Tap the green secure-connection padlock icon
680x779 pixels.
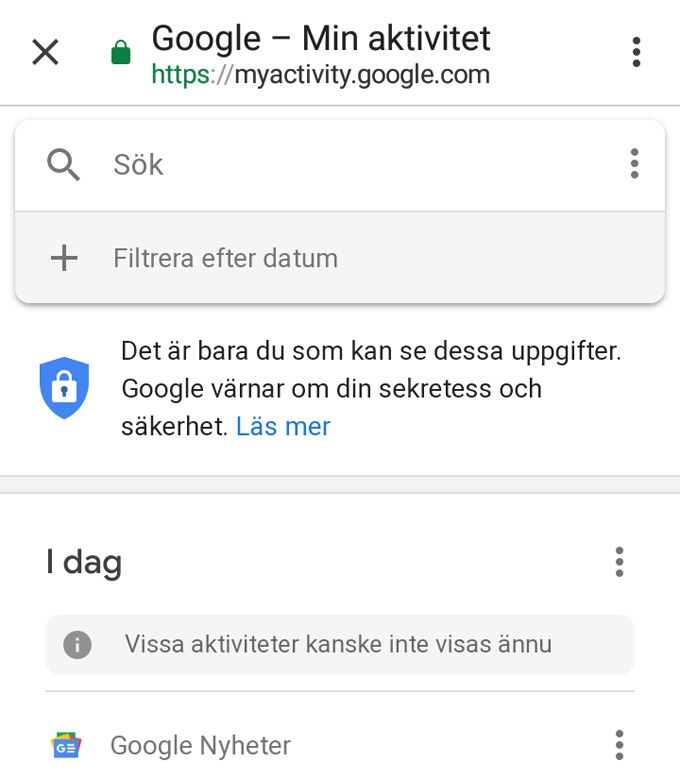[x=121, y=52]
